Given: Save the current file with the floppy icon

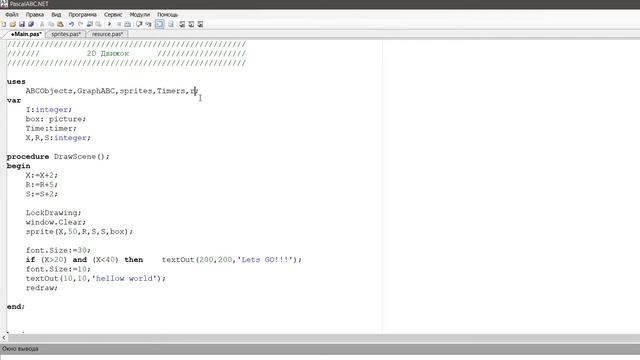Looking at the screenshot, I should [x=22, y=24].
